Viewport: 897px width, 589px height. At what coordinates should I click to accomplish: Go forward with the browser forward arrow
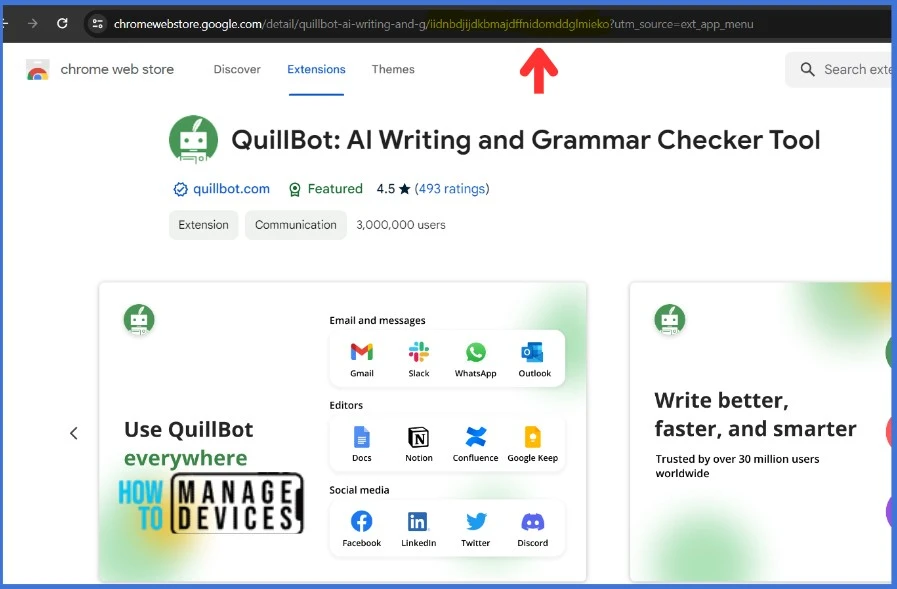click(x=33, y=23)
